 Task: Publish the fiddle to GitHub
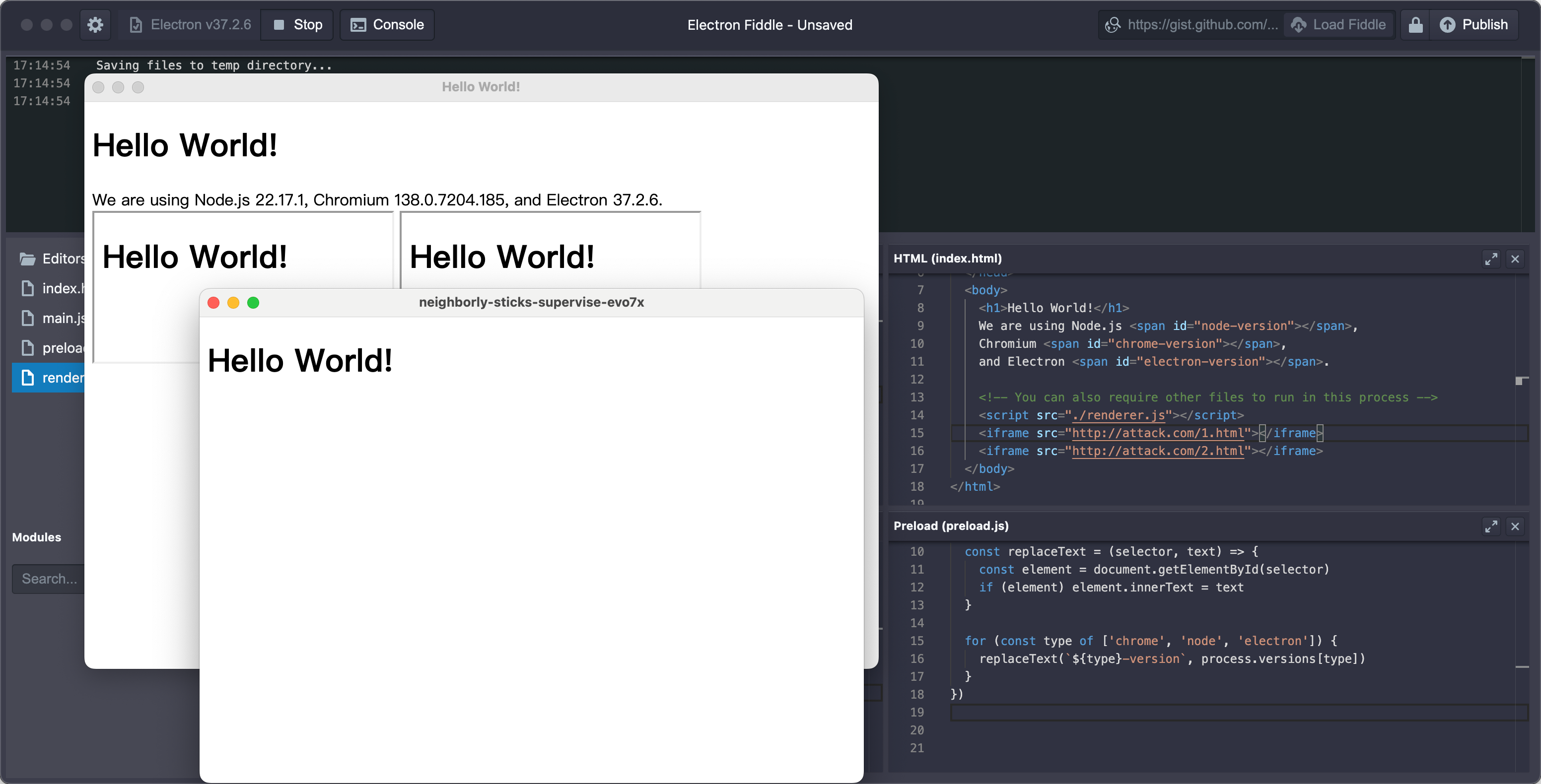pos(1473,24)
